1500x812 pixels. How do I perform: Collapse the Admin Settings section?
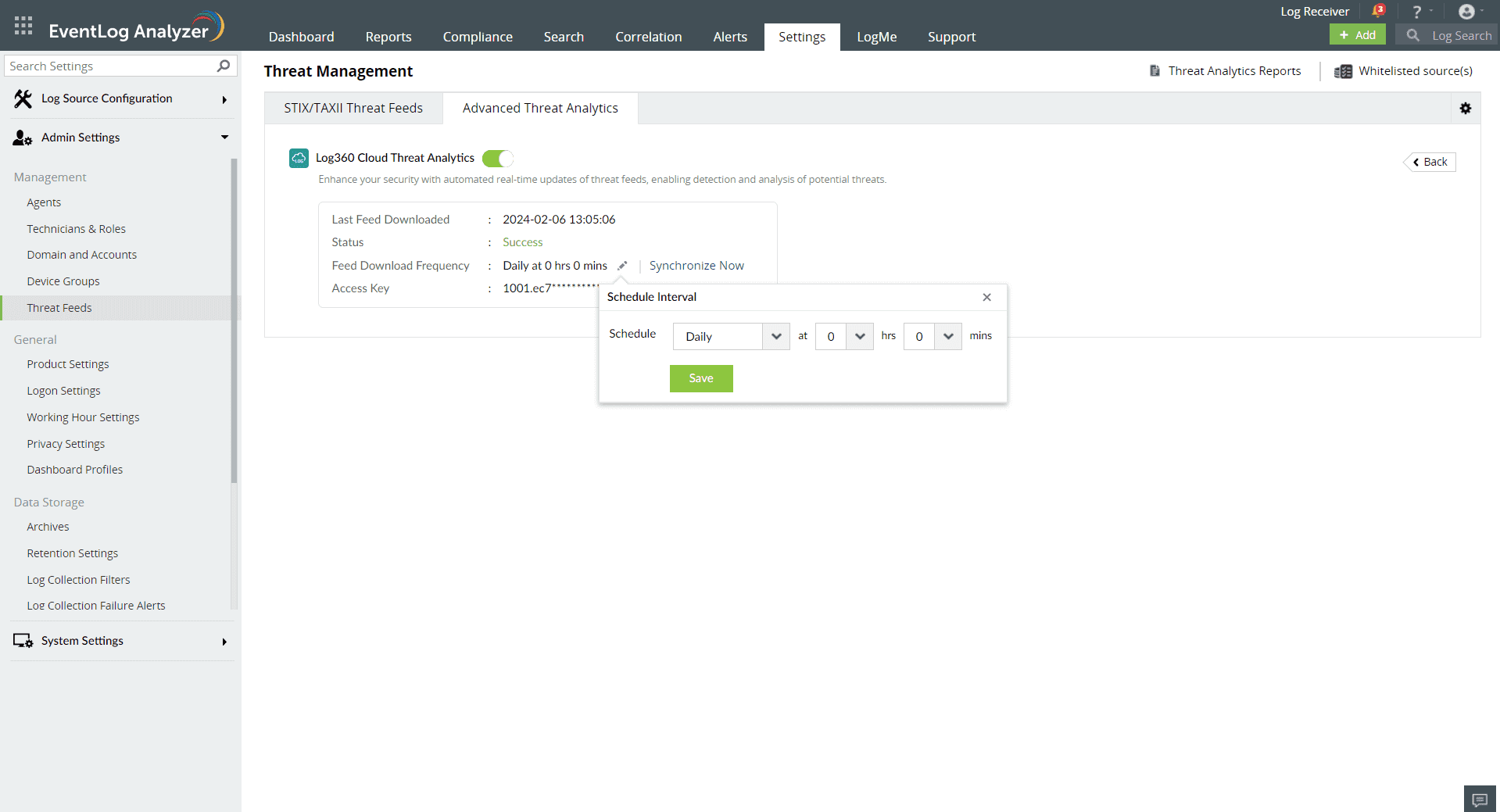(224, 138)
